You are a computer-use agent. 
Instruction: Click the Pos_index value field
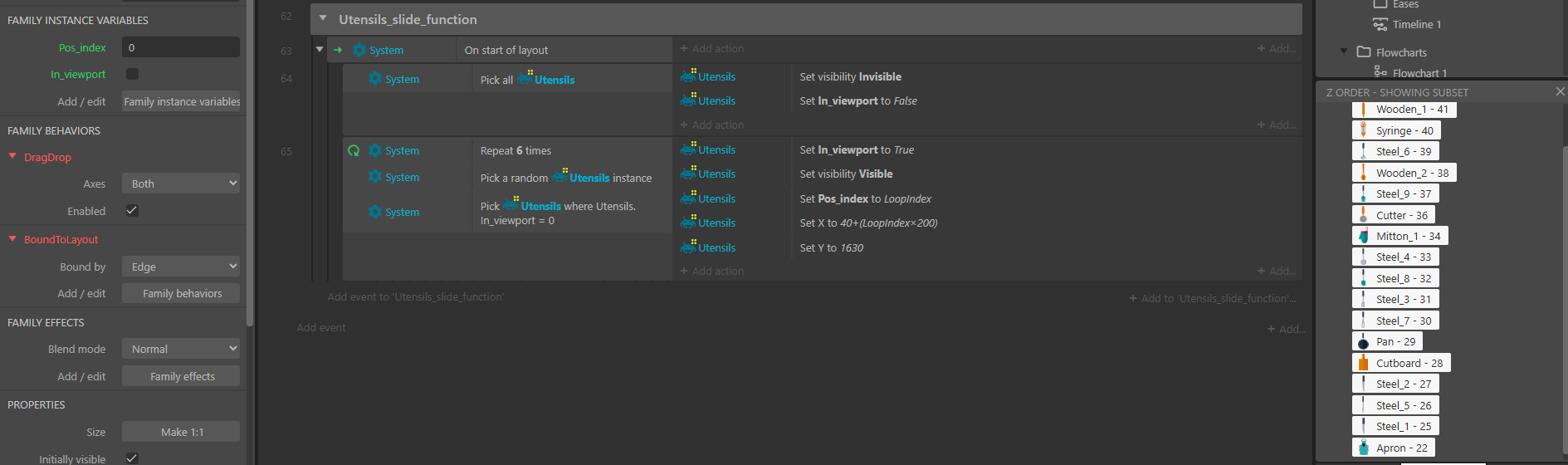click(x=181, y=47)
